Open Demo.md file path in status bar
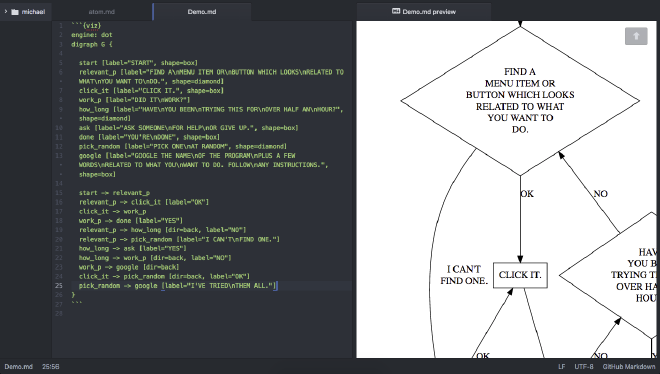660x374 pixels. point(19,366)
